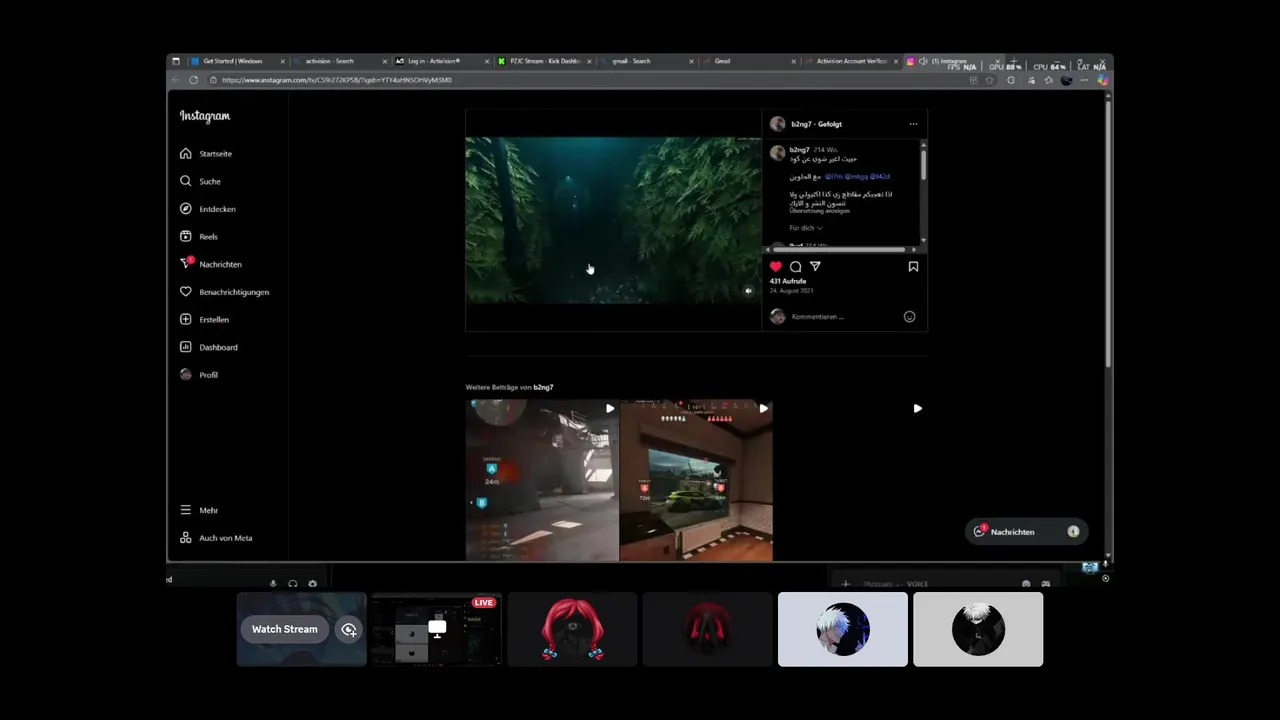Switch to gmail - Search tab
The image size is (1280, 720).
click(x=646, y=61)
